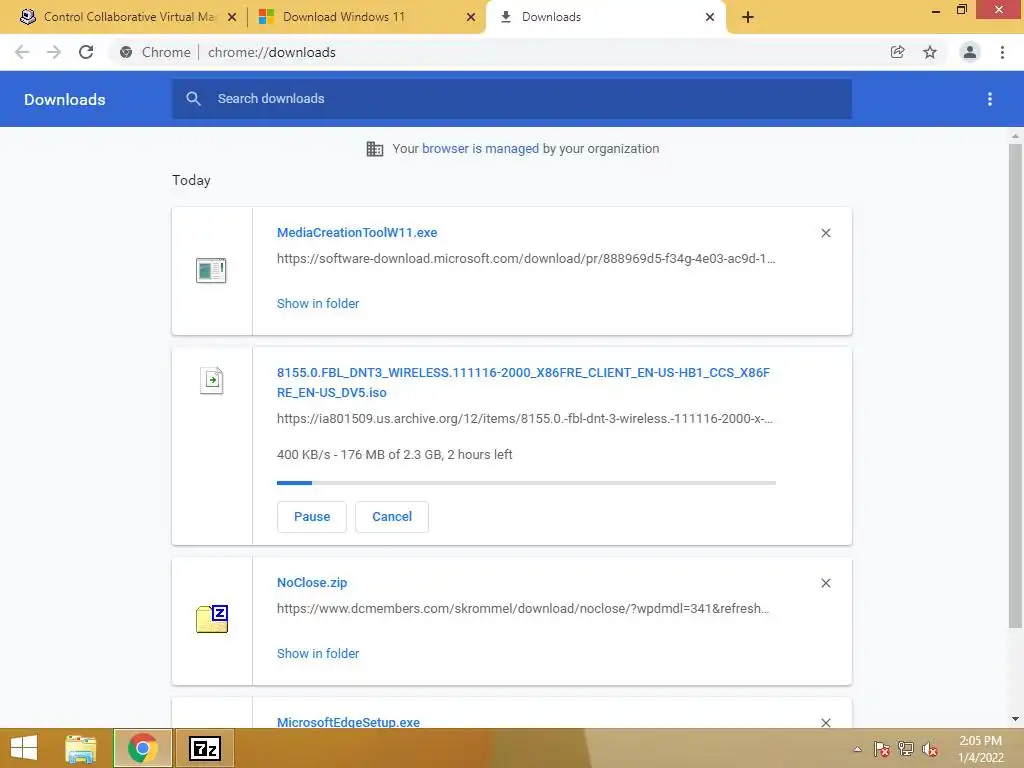Open the 8155.0.FBL_DNT3_WIRELESS iso file link
1024x768 pixels.
(x=523, y=383)
